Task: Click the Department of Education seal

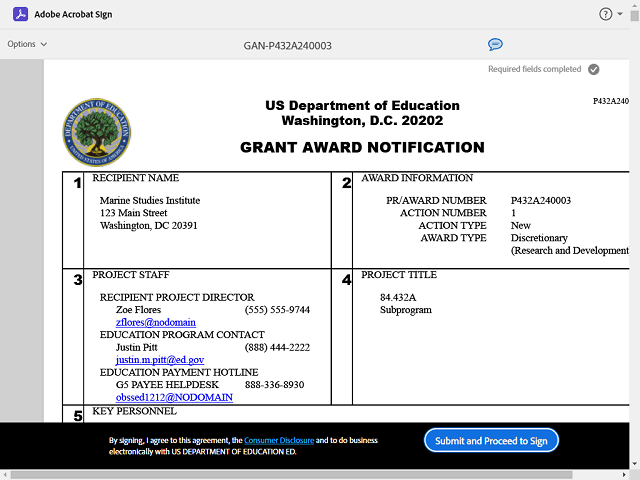Action: 97,132
